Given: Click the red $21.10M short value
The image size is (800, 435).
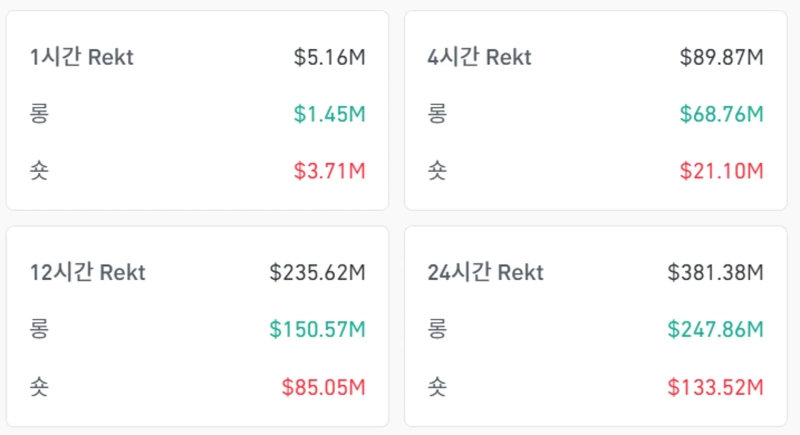Looking at the screenshot, I should (721, 171).
